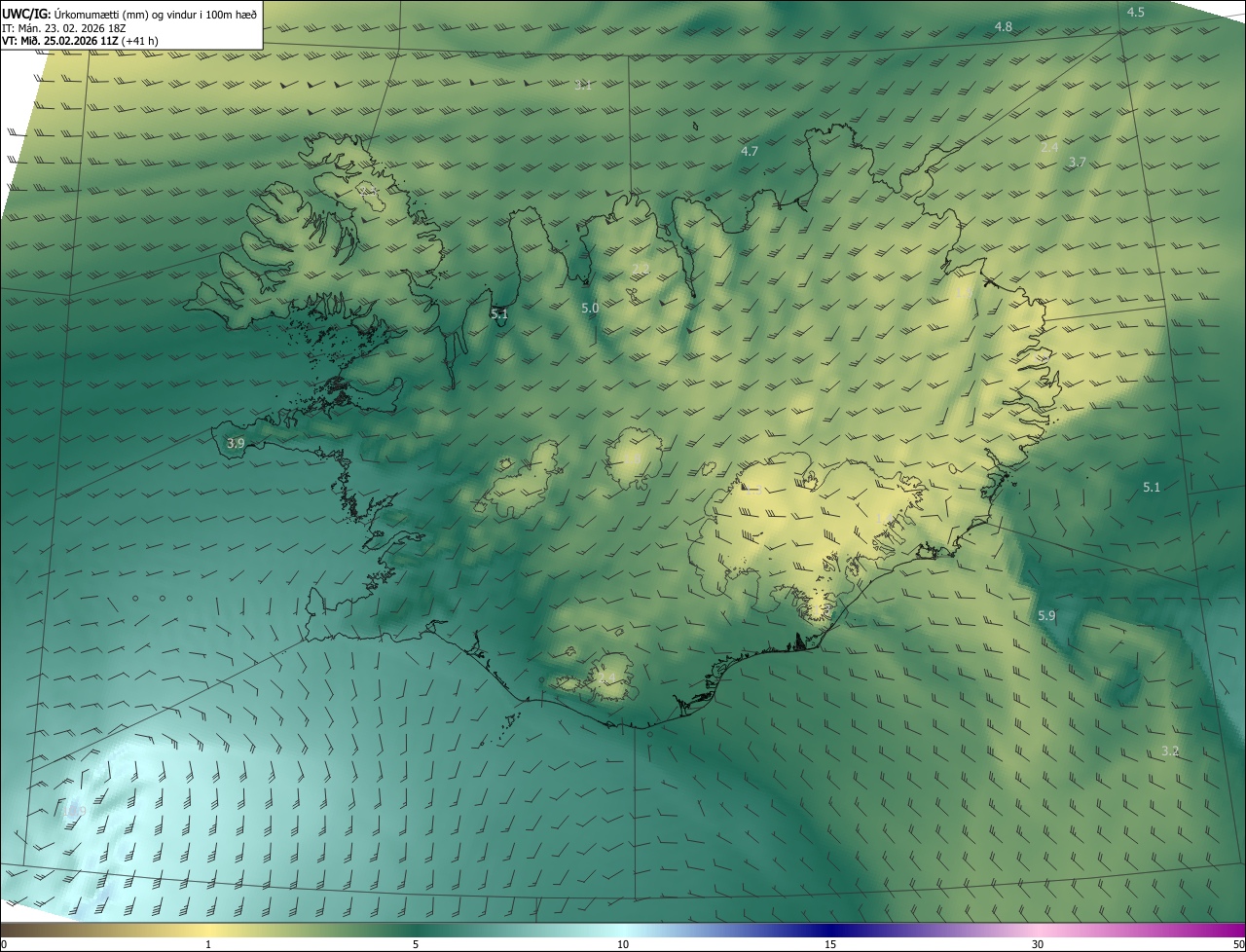Click the "4.8" precipitation value at top
The height and width of the screenshot is (952, 1246).
1004,26
